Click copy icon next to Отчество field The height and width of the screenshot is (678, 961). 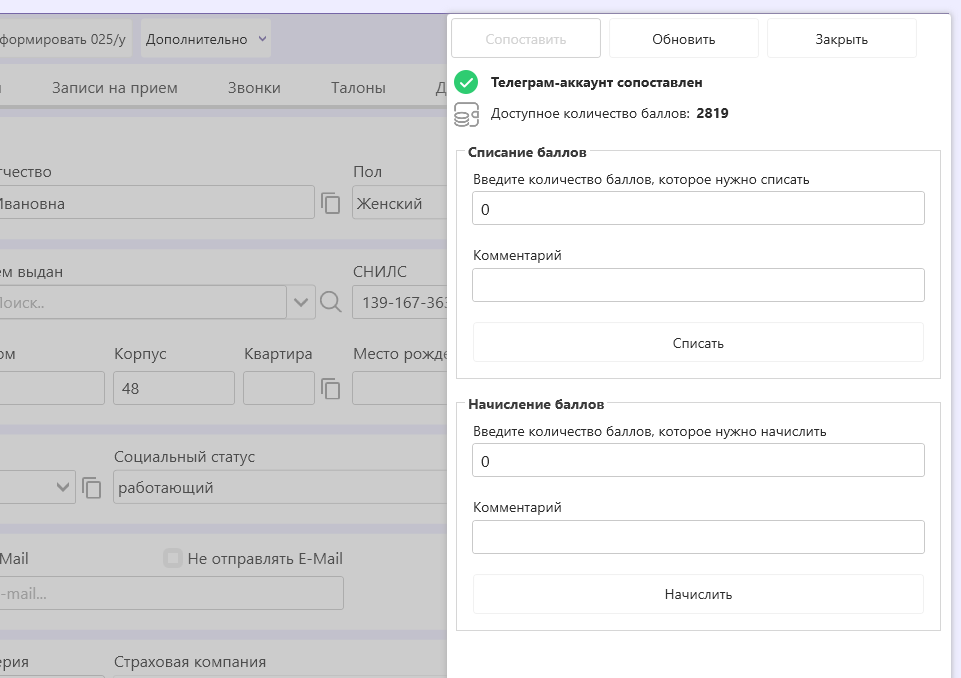tap(330, 203)
